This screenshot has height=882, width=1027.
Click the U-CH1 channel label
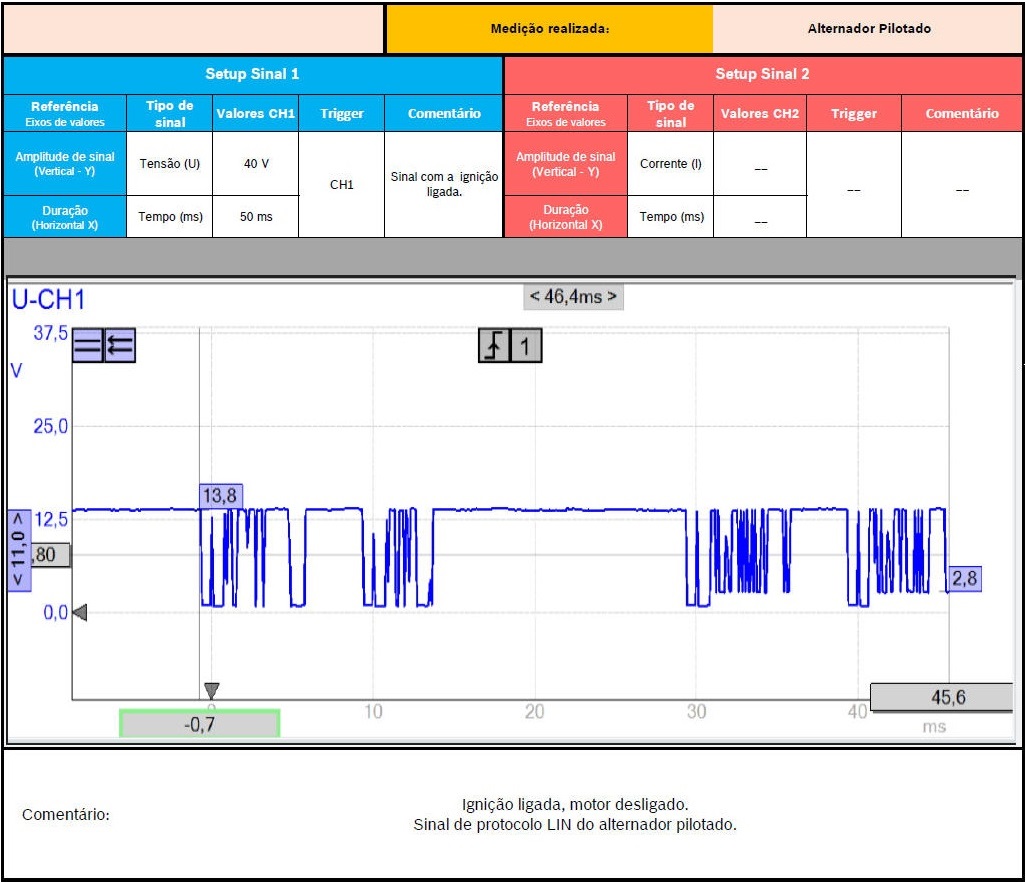click(x=48, y=300)
